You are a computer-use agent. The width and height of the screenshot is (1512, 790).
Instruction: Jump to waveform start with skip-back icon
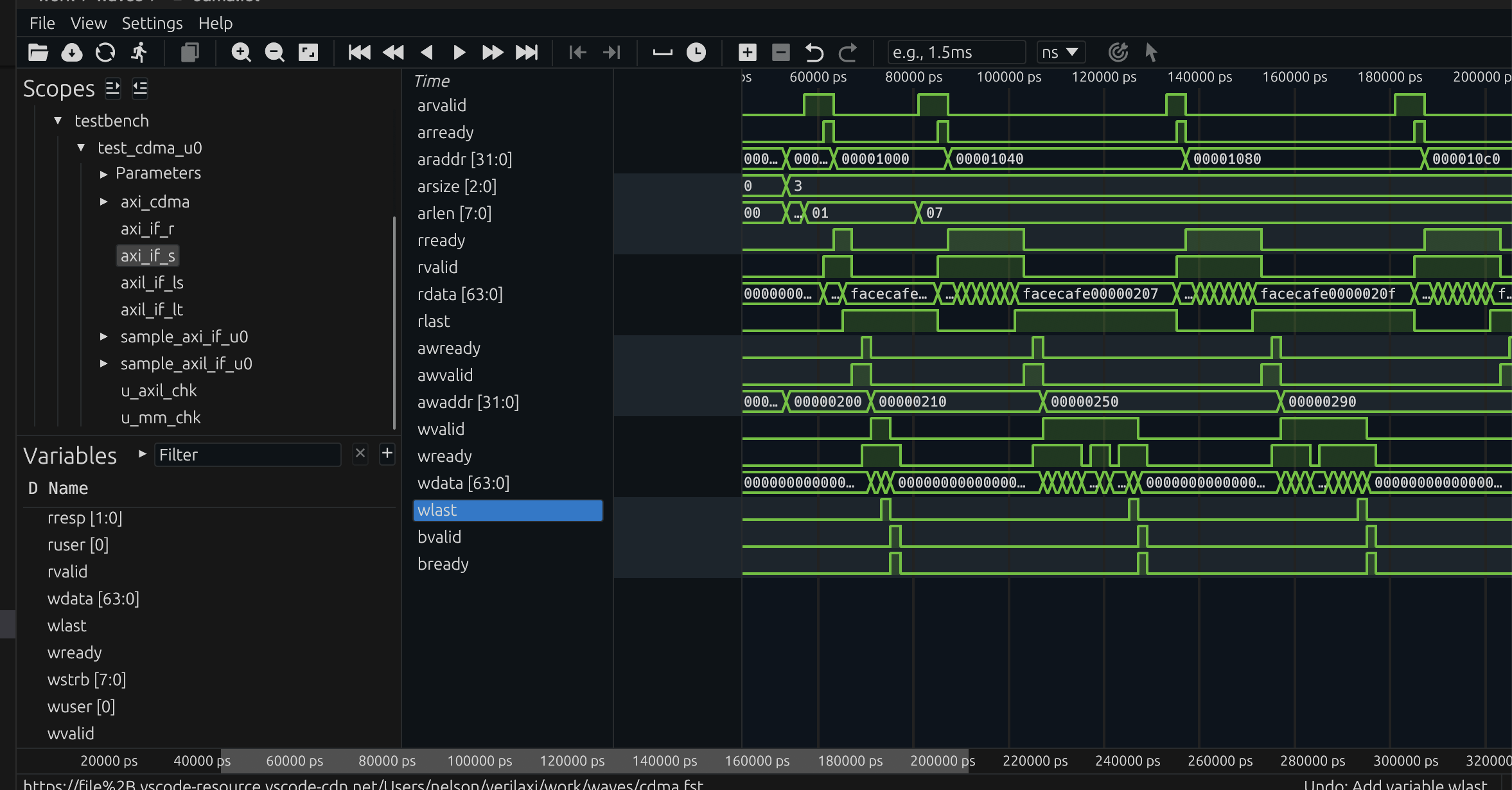(359, 52)
